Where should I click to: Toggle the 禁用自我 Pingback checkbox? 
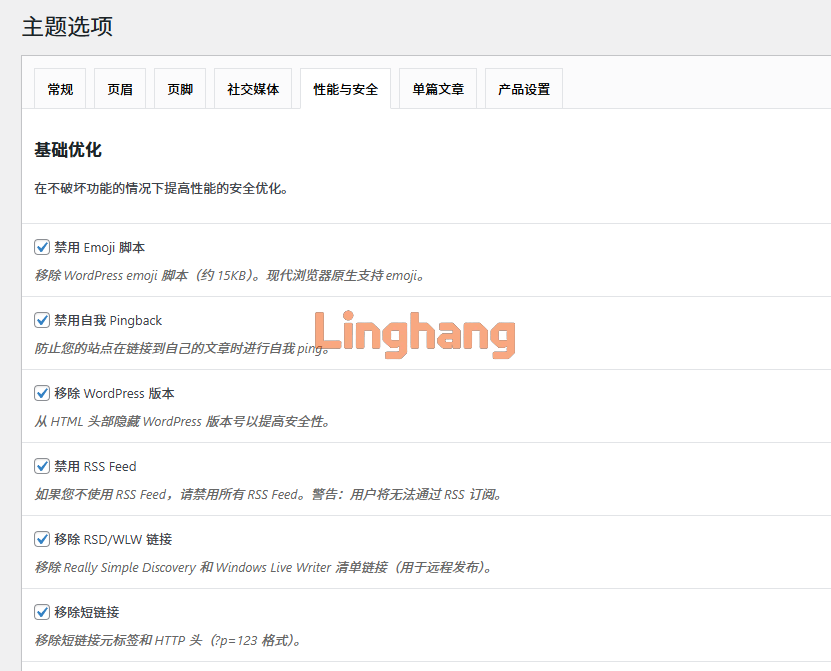42,320
